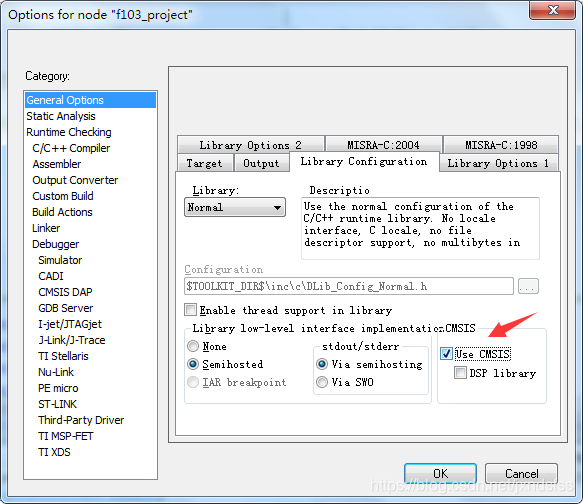Image resolution: width=583 pixels, height=504 pixels.
Task: Switch to Library Options 2 tab
Action: 251,145
